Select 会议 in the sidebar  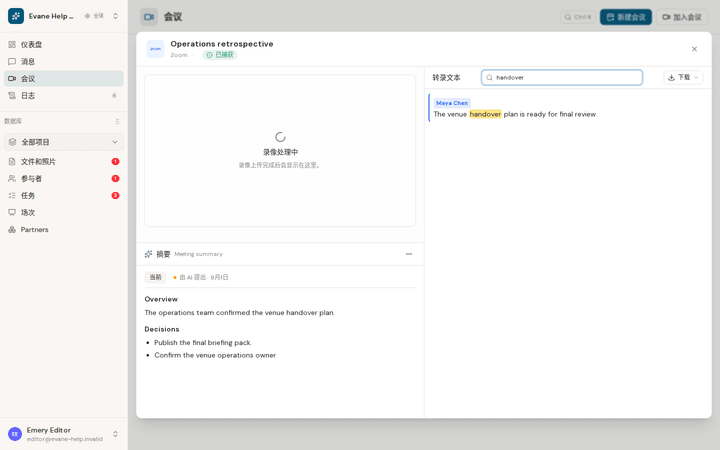(64, 79)
